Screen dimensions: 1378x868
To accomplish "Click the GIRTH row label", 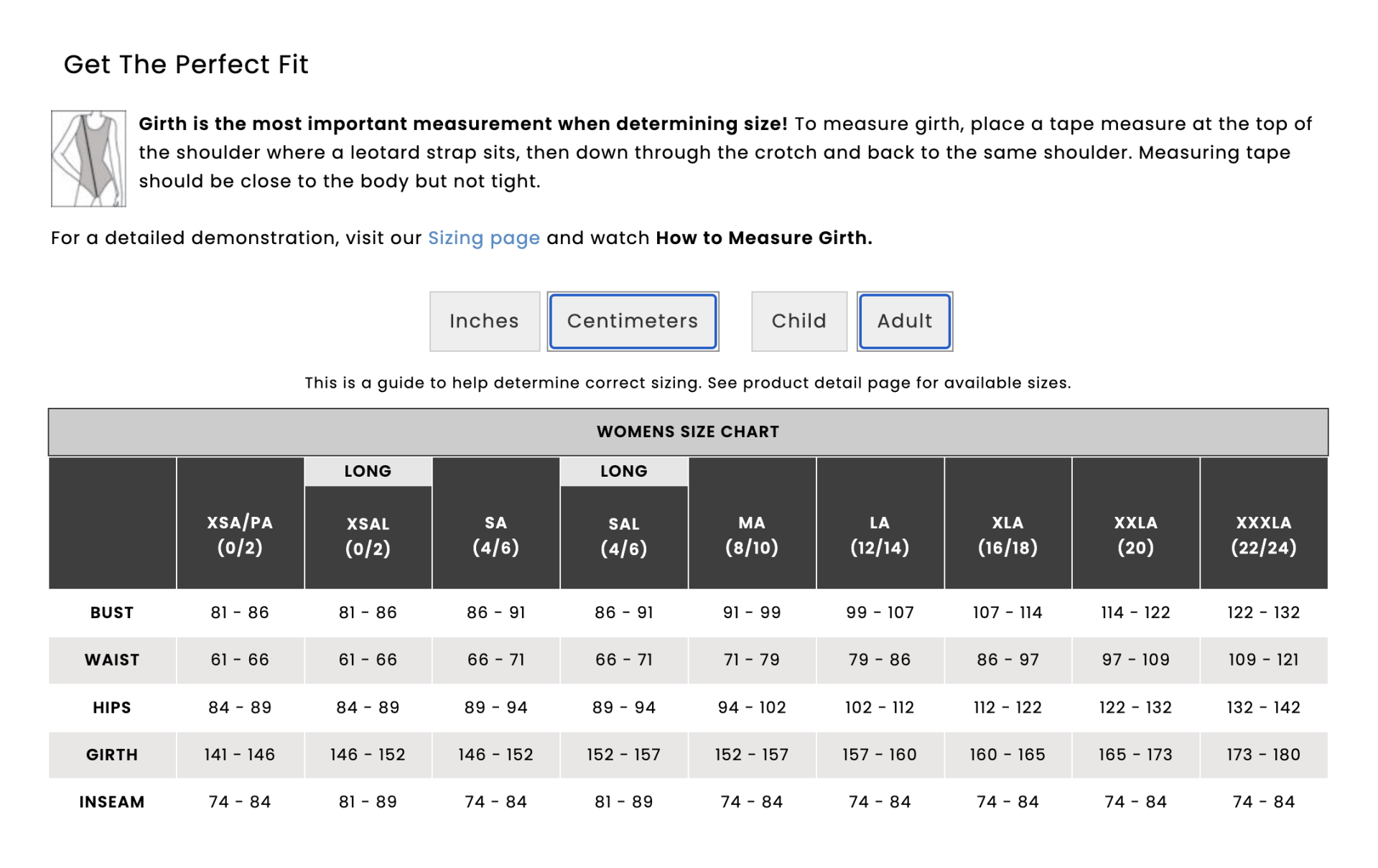I will [x=112, y=755].
